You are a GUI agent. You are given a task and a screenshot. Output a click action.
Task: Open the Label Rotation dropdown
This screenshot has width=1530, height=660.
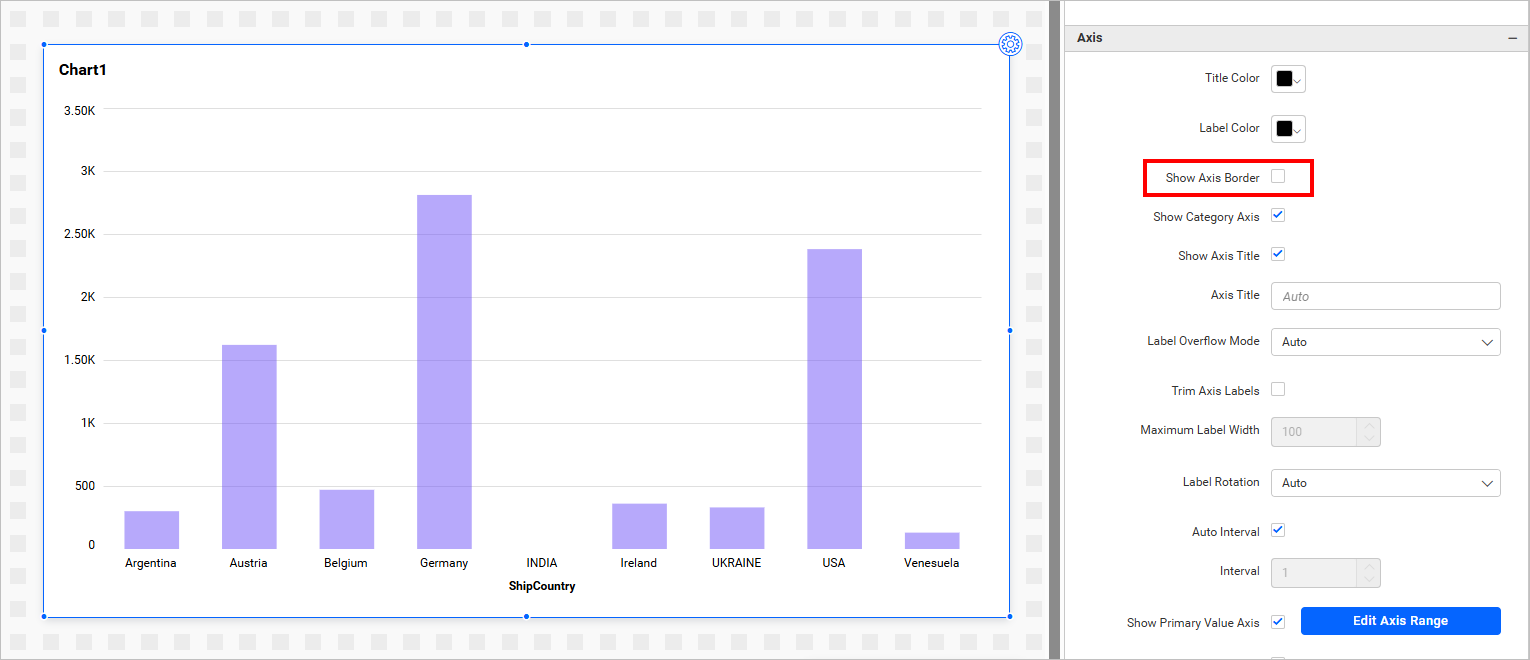(1385, 483)
